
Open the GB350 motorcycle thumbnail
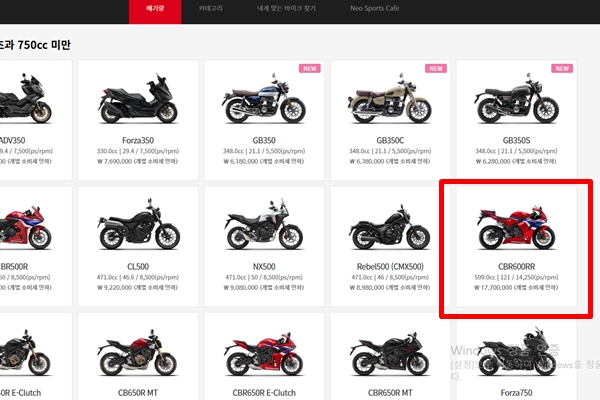(263, 101)
